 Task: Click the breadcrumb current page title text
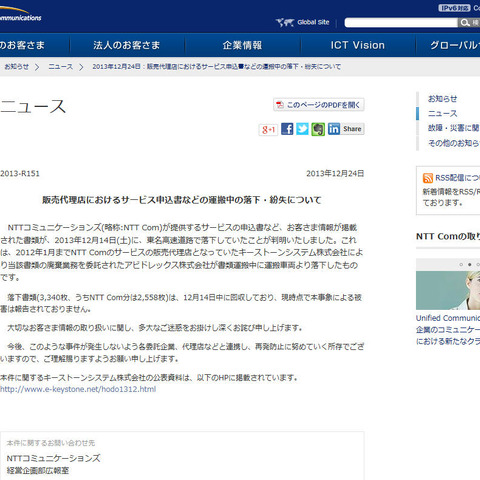(217, 67)
